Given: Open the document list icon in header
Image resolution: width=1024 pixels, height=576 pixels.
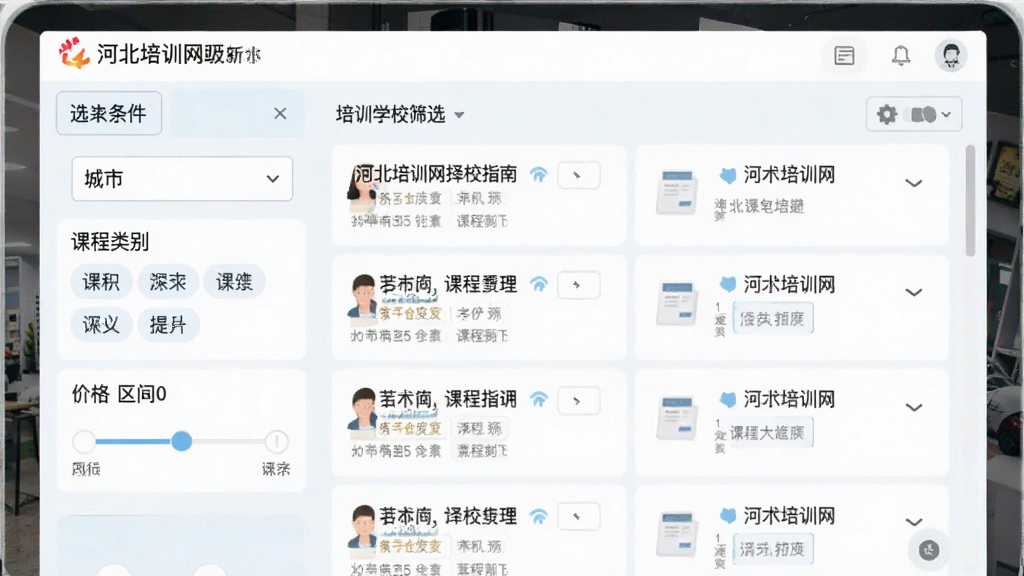Looking at the screenshot, I should tap(844, 56).
